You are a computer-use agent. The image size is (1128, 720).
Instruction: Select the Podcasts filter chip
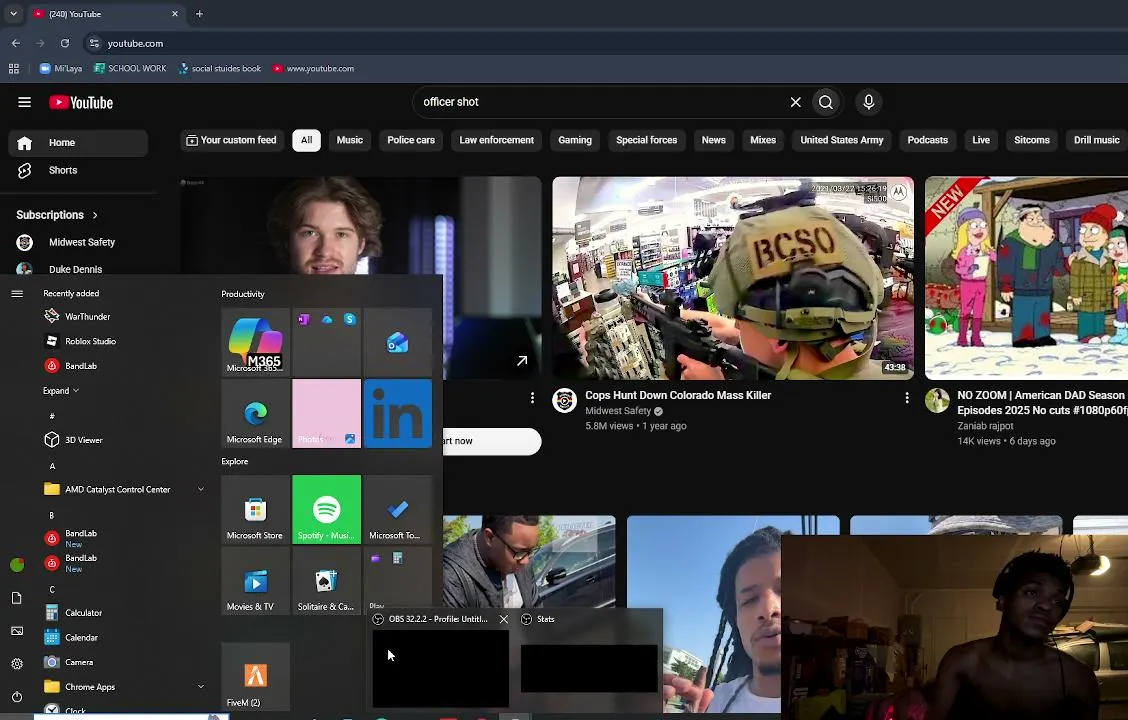point(927,140)
